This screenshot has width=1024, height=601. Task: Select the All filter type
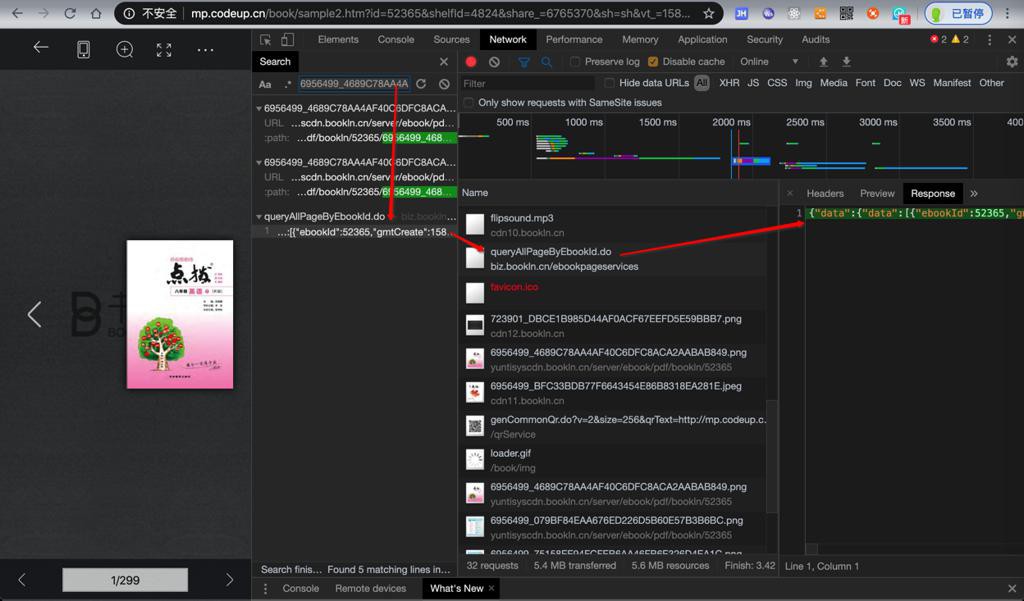(702, 83)
